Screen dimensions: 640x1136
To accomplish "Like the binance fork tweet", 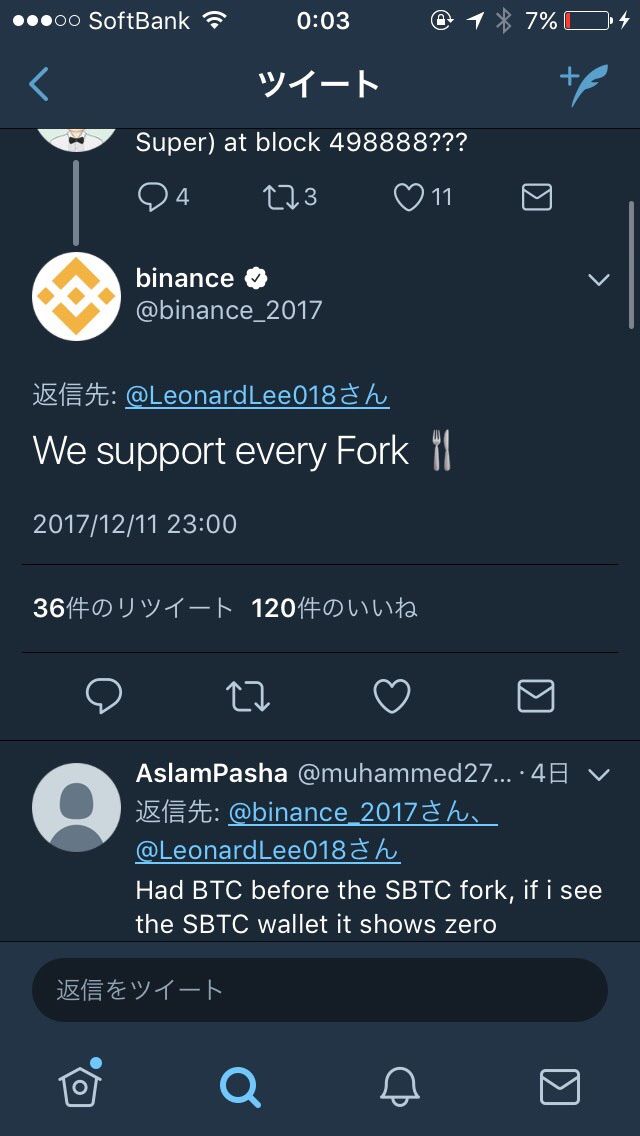I will click(391, 696).
